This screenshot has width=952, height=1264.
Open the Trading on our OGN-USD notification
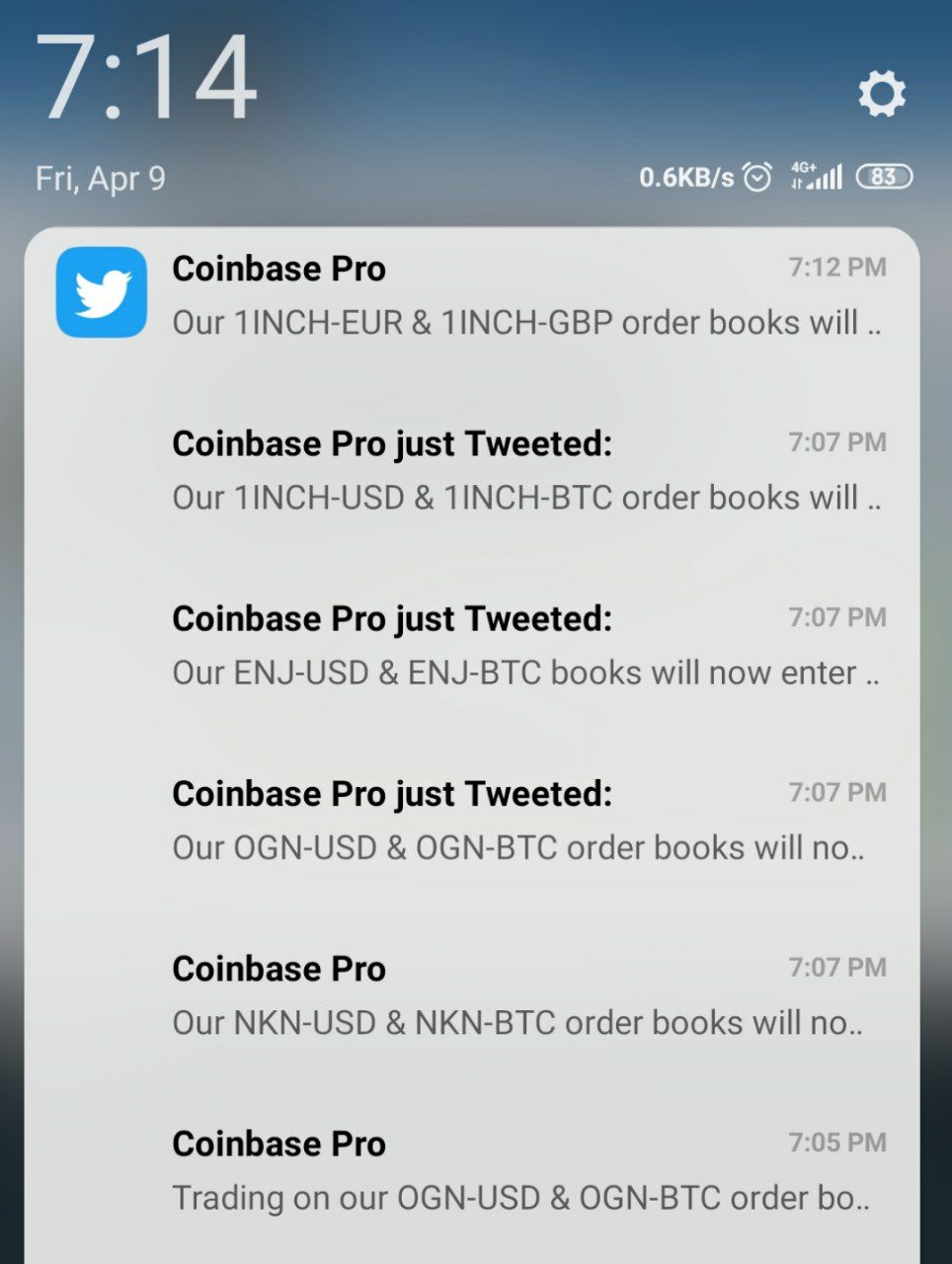pos(472,1169)
